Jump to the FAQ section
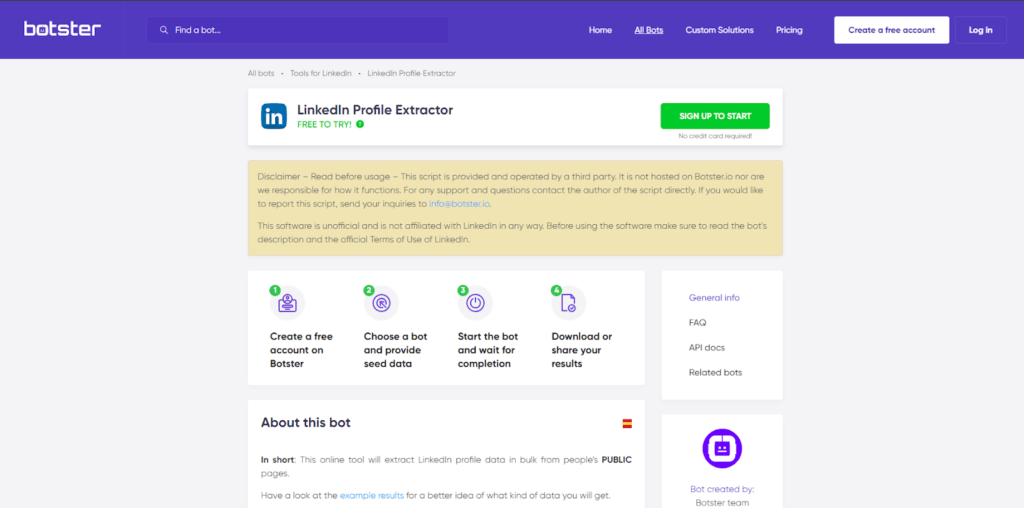The width and height of the screenshot is (1024, 508). click(697, 323)
